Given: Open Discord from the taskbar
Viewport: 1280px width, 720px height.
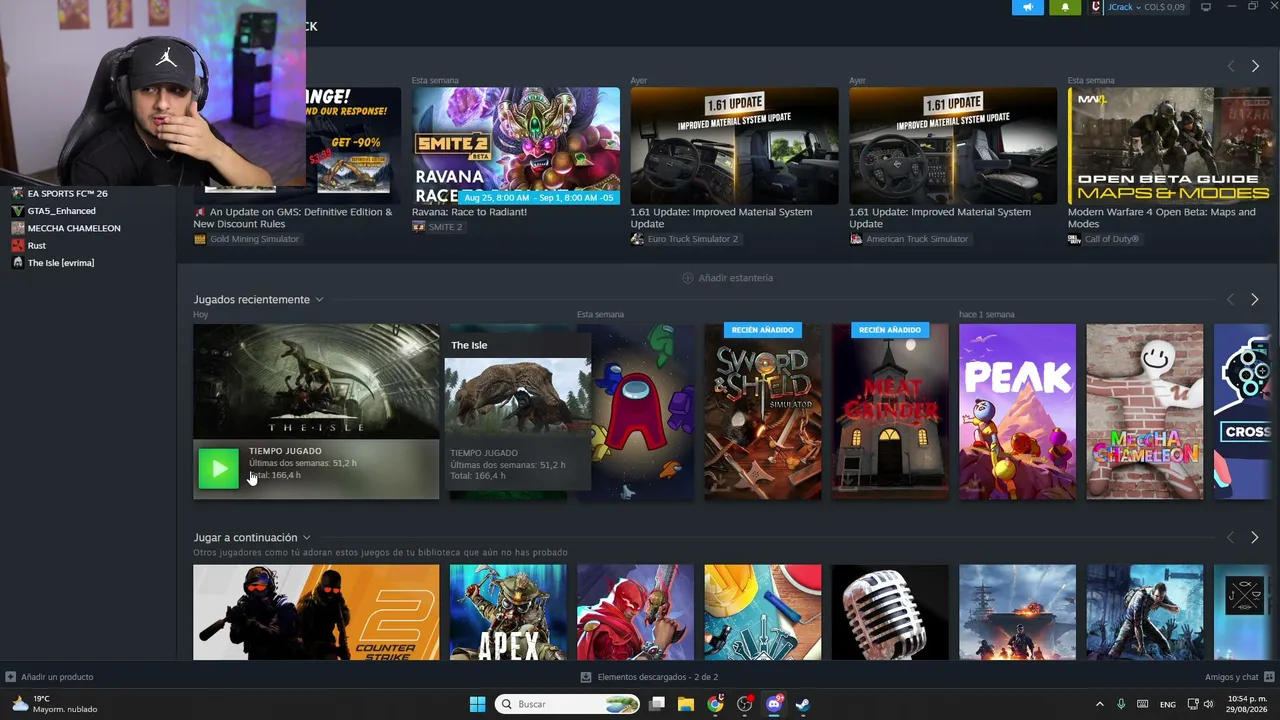Looking at the screenshot, I should point(773,704).
